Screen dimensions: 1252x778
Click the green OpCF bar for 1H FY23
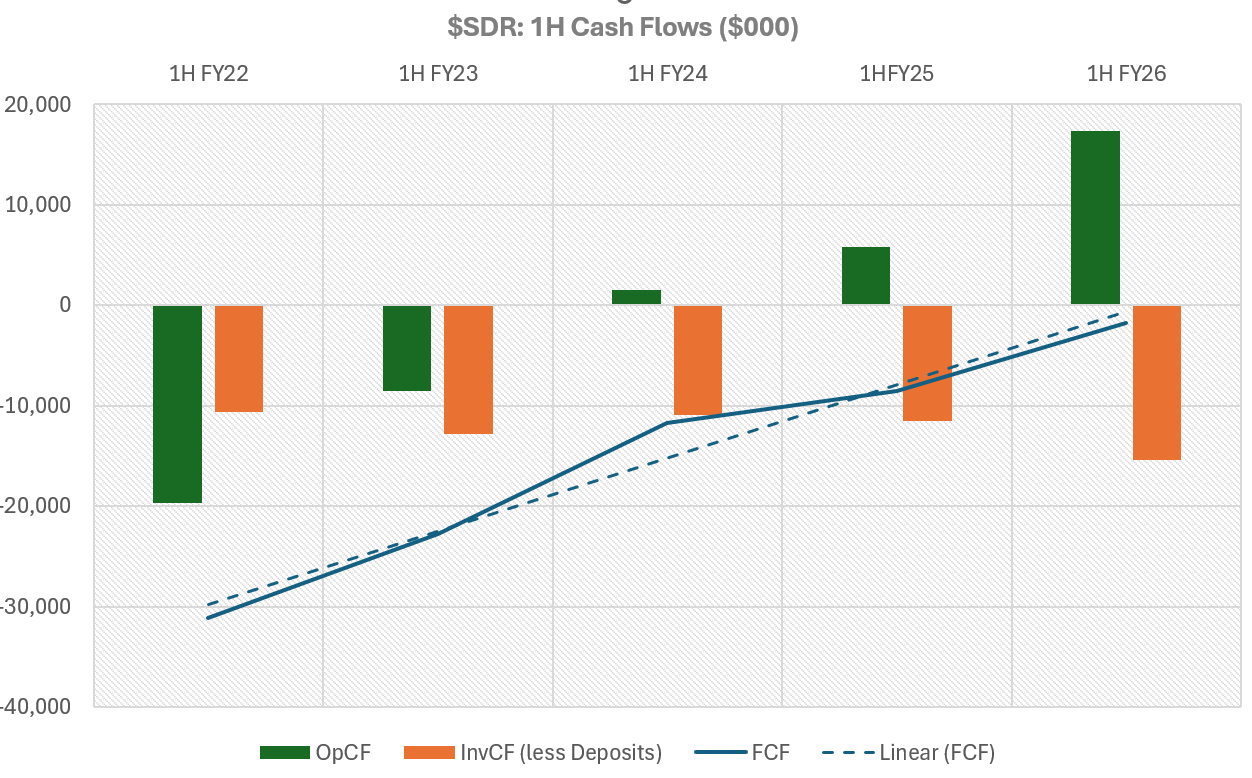[x=407, y=347]
